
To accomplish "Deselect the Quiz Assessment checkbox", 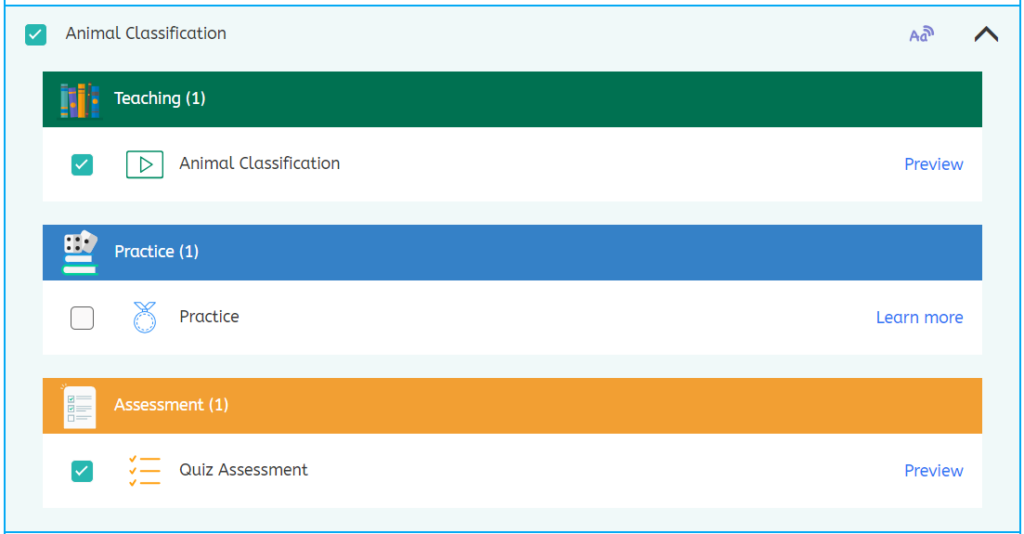I will pos(82,471).
